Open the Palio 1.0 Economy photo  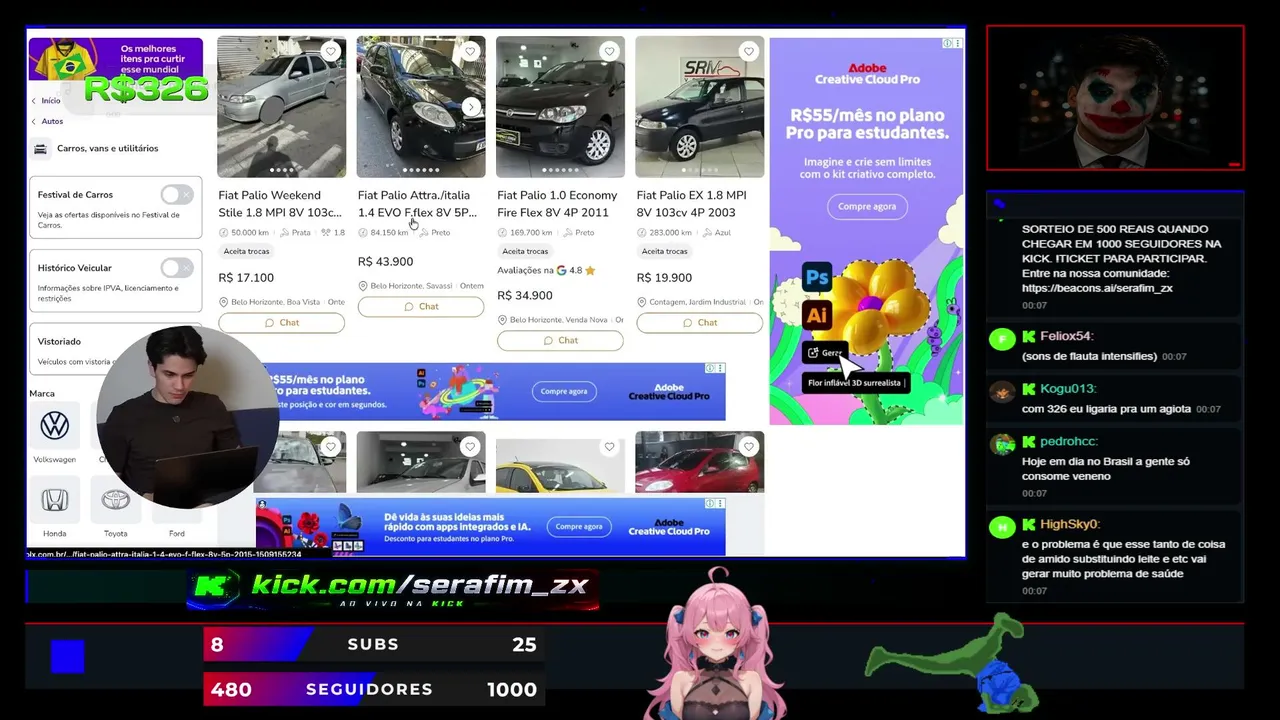point(560,107)
